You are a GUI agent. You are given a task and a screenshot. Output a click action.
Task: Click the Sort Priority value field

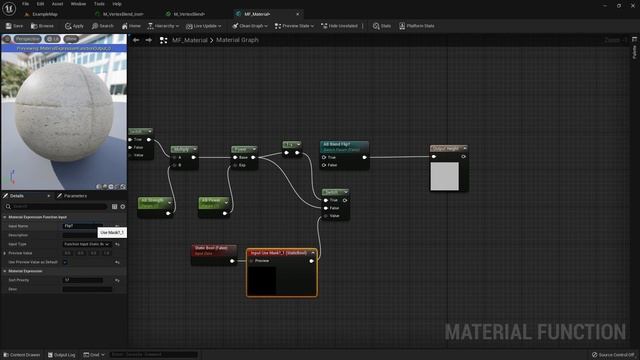pos(83,280)
